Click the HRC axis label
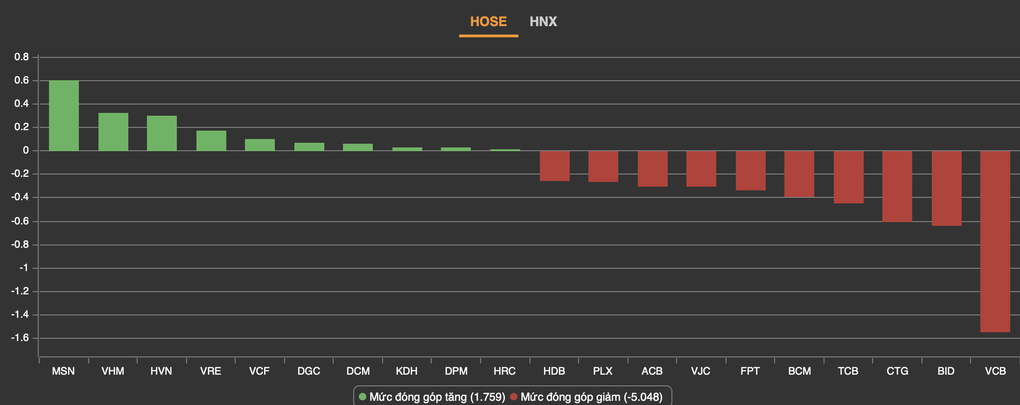Image resolution: width=1020 pixels, height=405 pixels. coord(505,371)
